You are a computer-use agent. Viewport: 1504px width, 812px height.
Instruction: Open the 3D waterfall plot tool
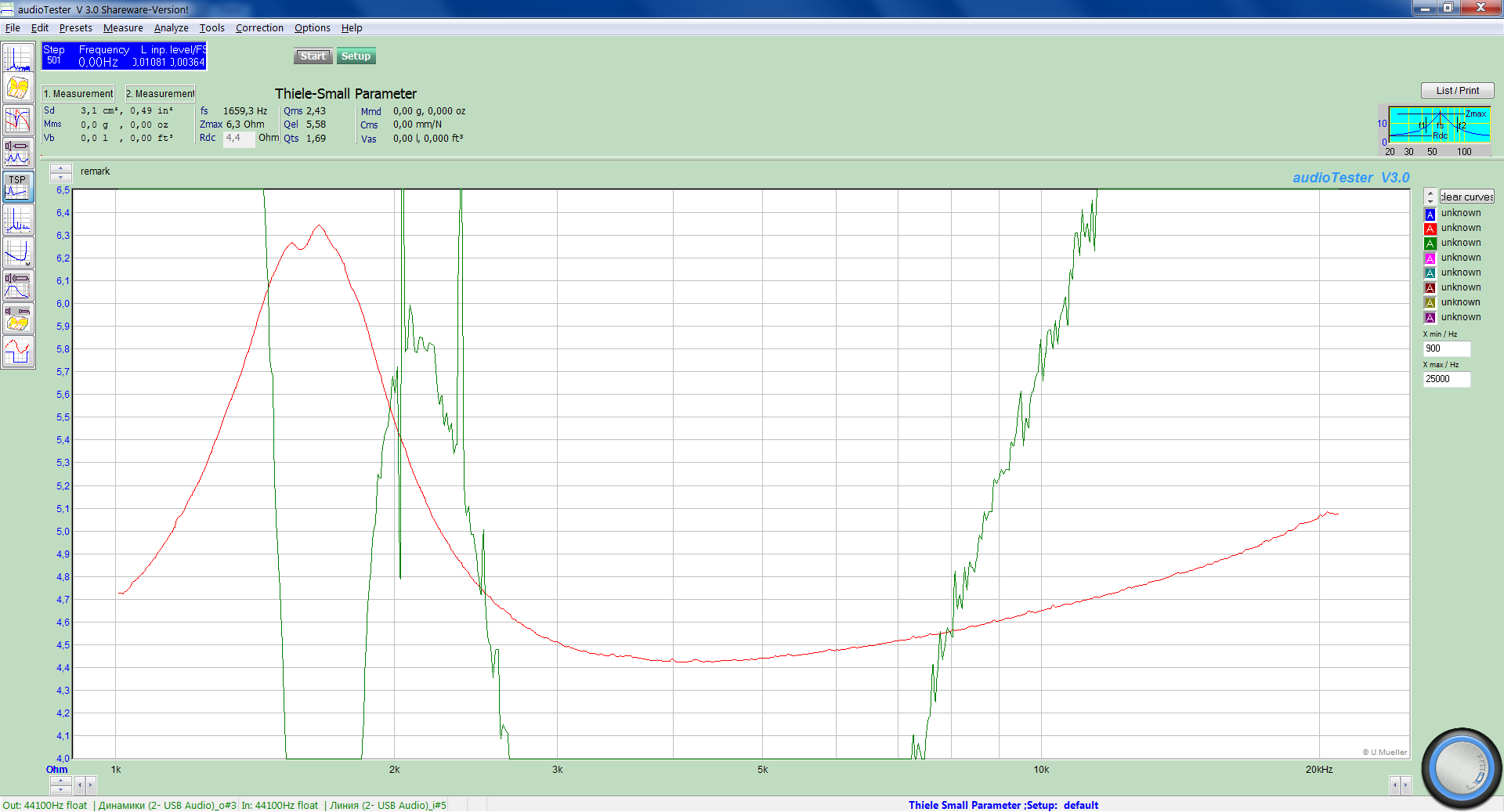(17, 88)
